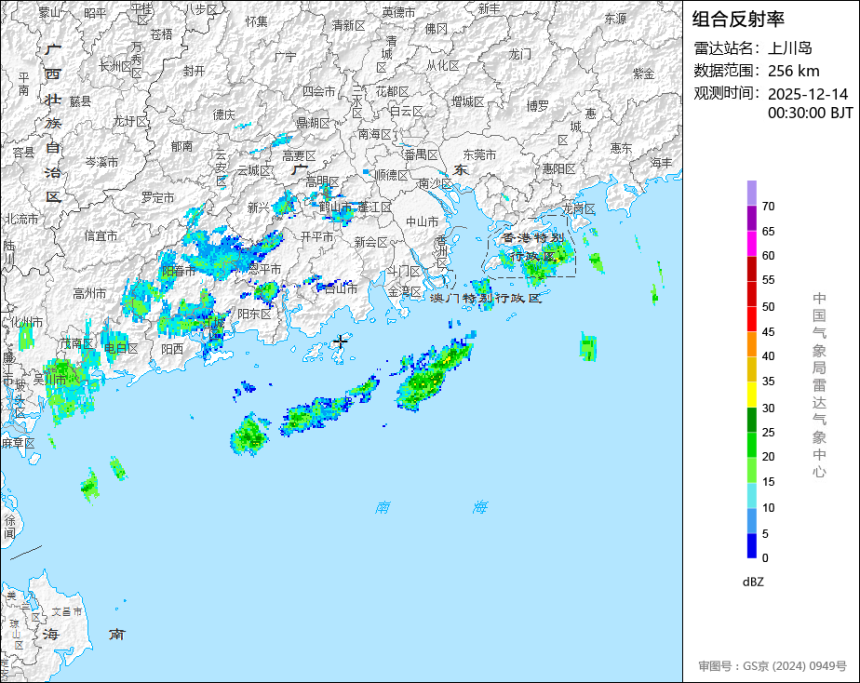Click the 高州市 map label
The width and height of the screenshot is (860, 683).
click(x=89, y=294)
